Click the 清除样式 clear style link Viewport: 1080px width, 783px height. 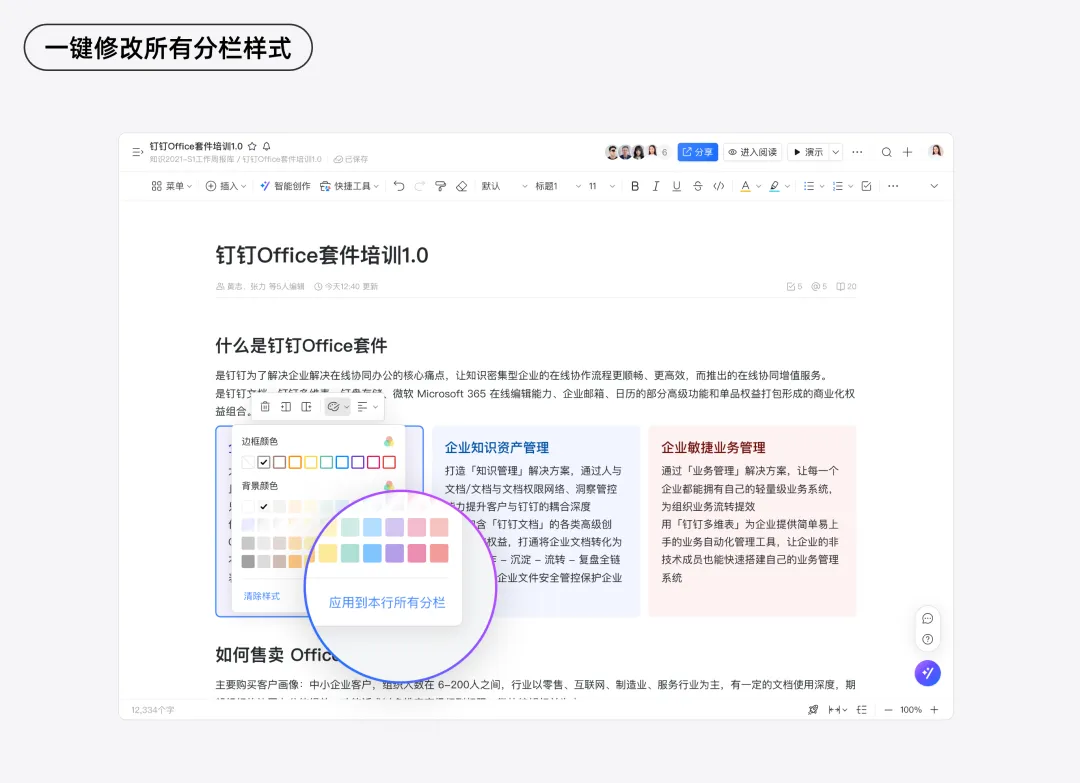262,596
